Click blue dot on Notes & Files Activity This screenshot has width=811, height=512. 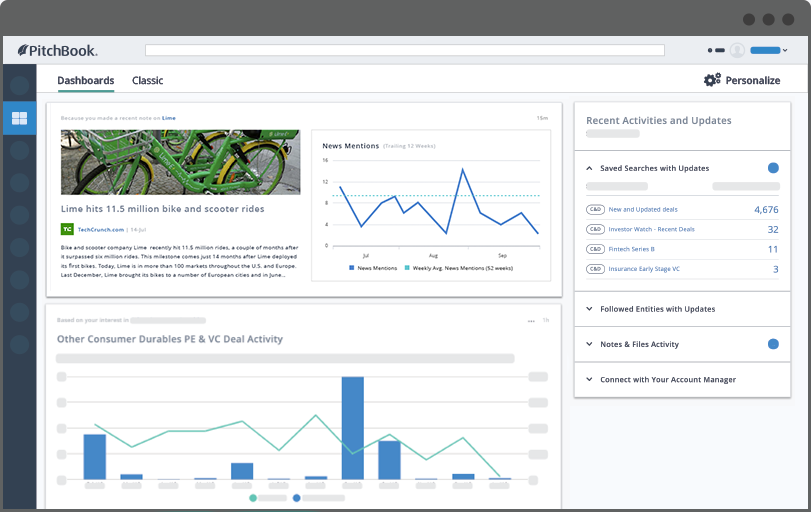(x=773, y=344)
